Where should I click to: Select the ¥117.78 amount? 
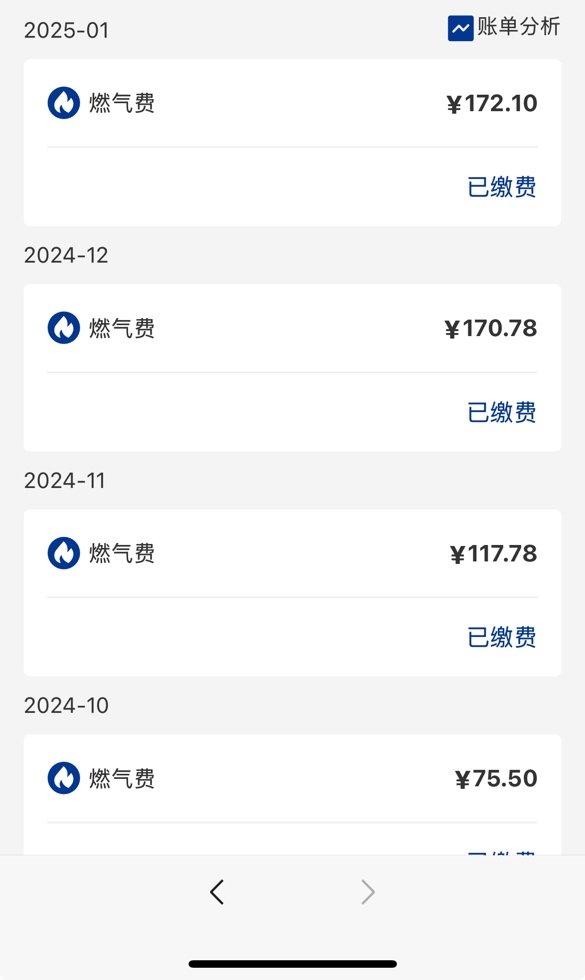[x=493, y=553]
